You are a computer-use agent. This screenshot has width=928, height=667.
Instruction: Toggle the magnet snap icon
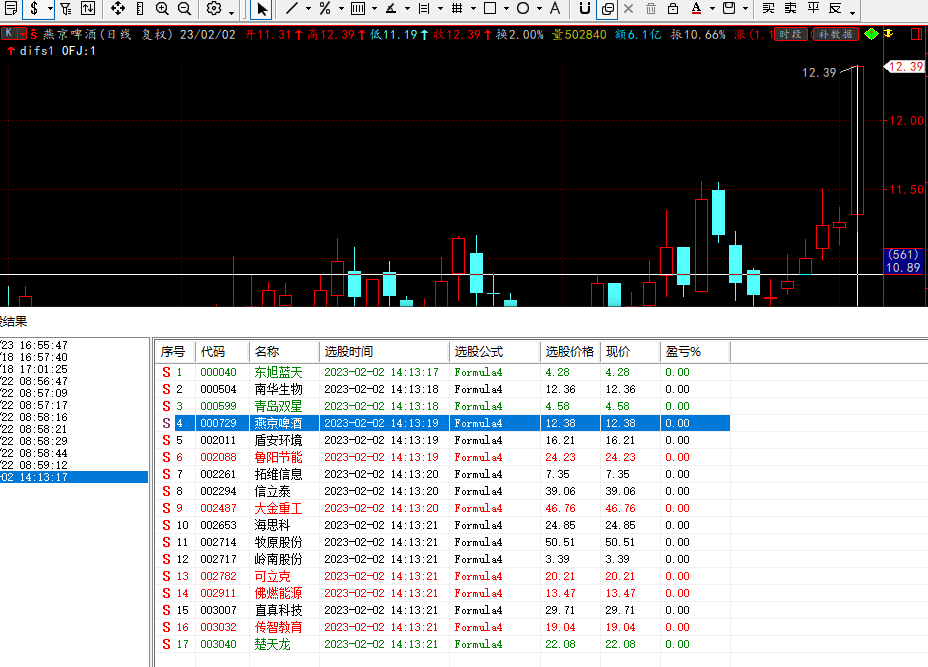[585, 8]
